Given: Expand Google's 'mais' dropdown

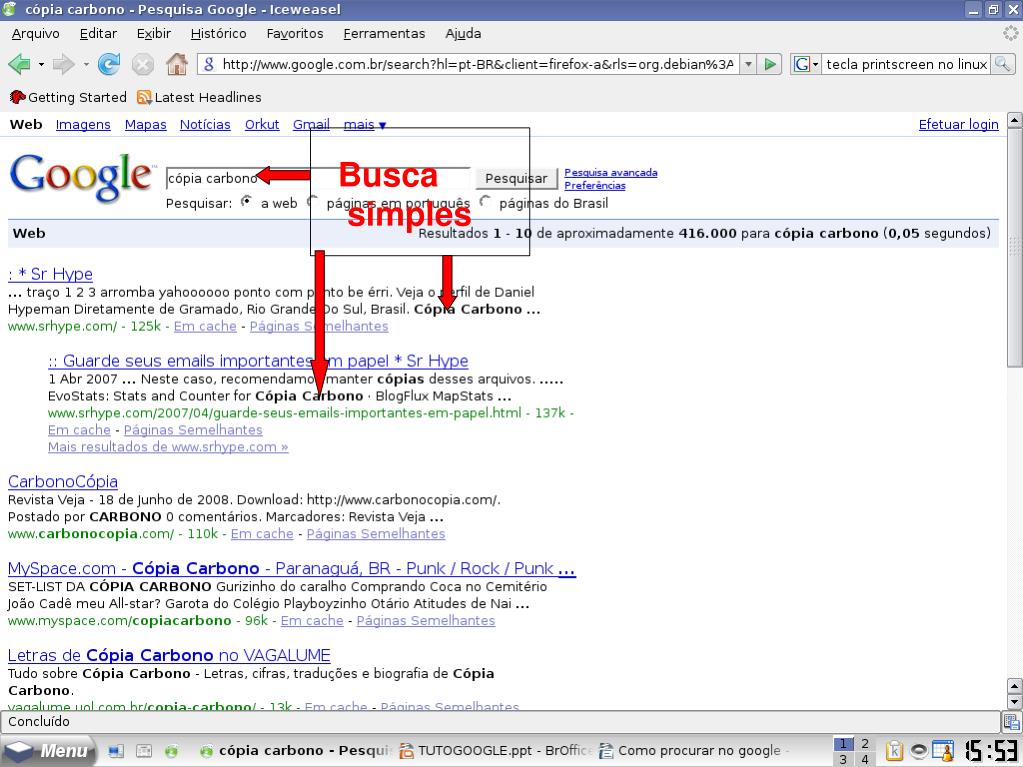Looking at the screenshot, I should (365, 125).
